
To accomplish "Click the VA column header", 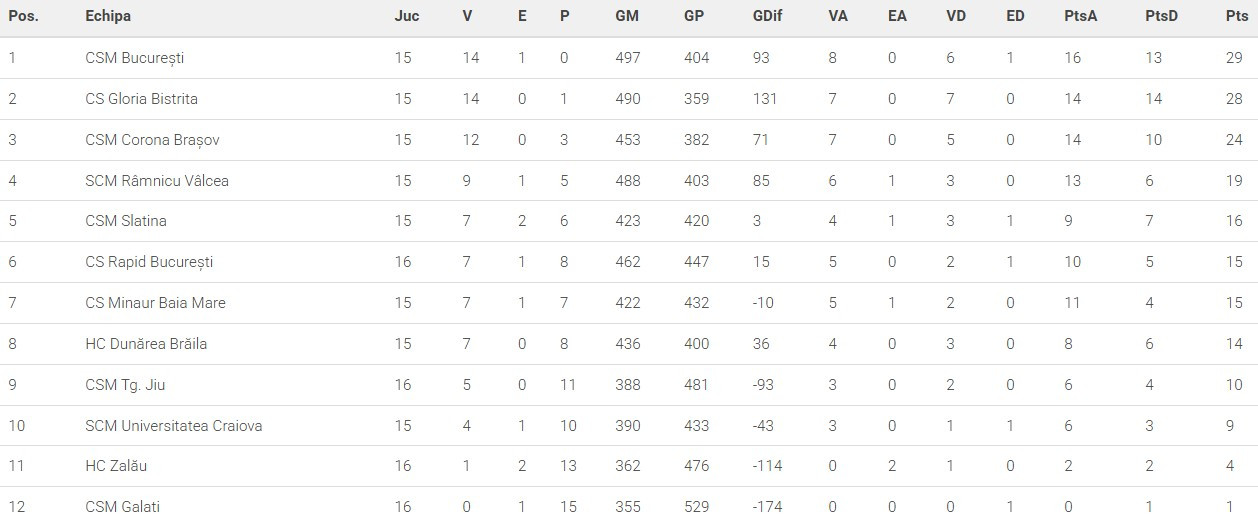I will click(838, 16).
